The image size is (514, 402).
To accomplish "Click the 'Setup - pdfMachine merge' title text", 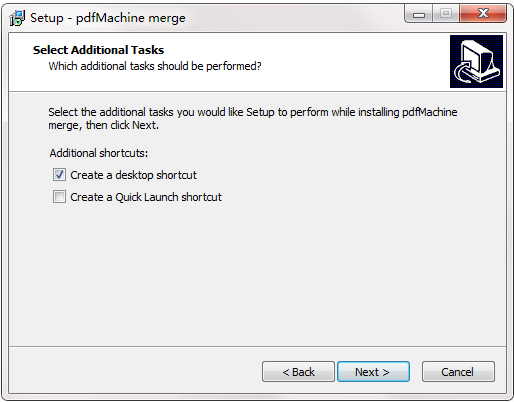I will coord(108,18).
